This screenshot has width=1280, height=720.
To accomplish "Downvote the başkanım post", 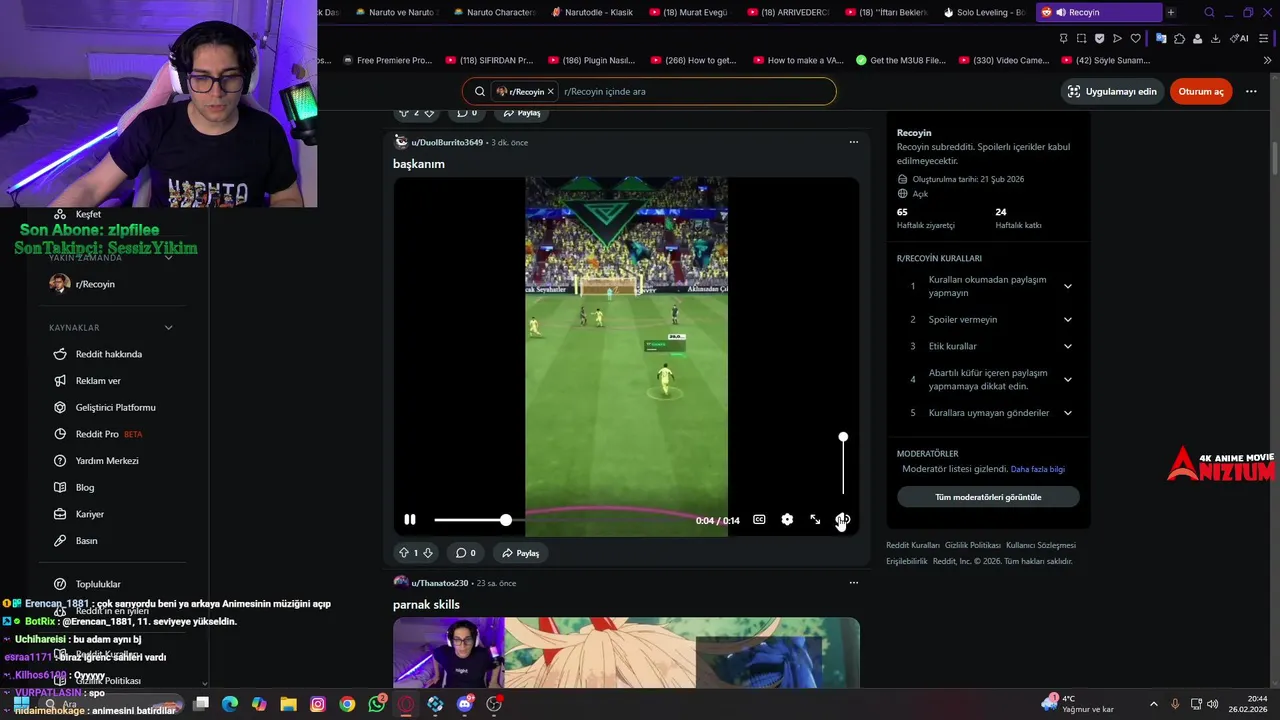I will (x=428, y=553).
